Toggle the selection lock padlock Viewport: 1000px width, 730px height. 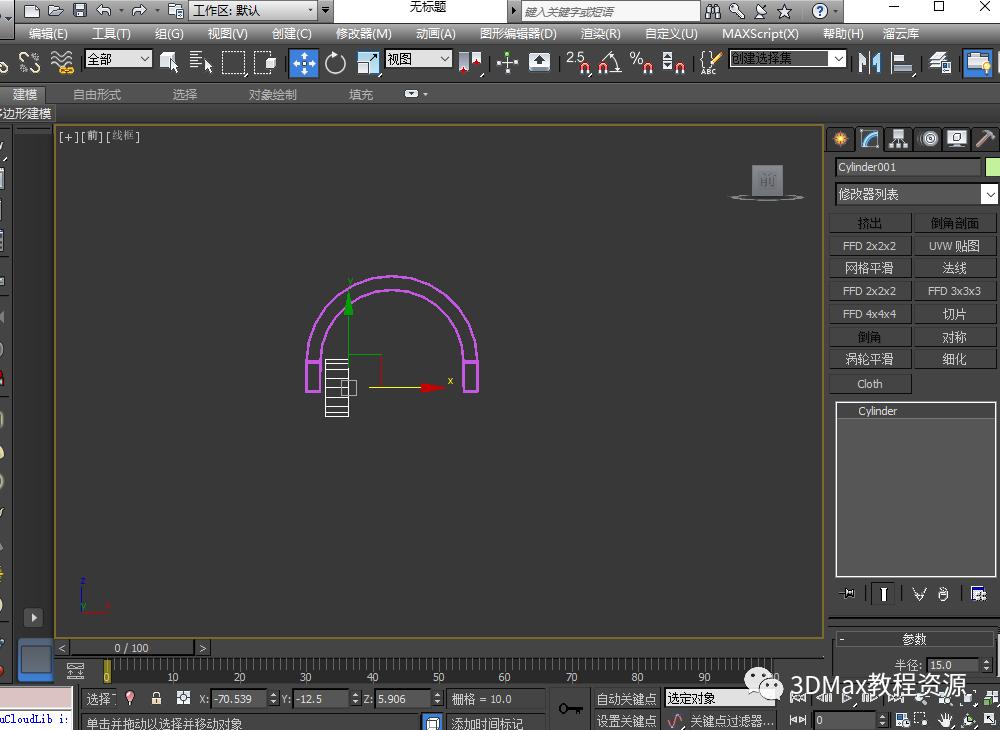coord(156,699)
